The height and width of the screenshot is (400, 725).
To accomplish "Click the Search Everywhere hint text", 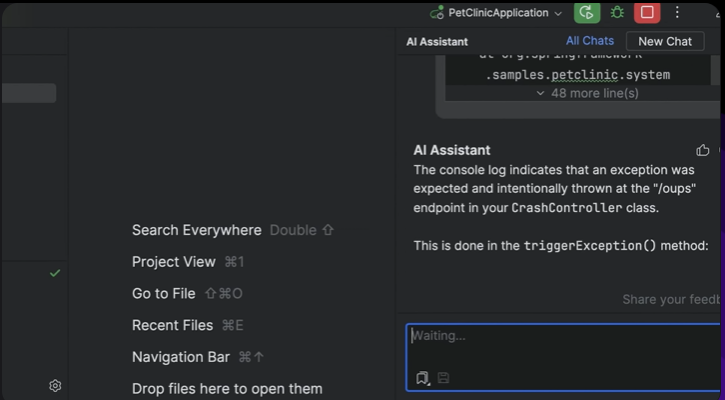I will pyautogui.click(x=197, y=230).
